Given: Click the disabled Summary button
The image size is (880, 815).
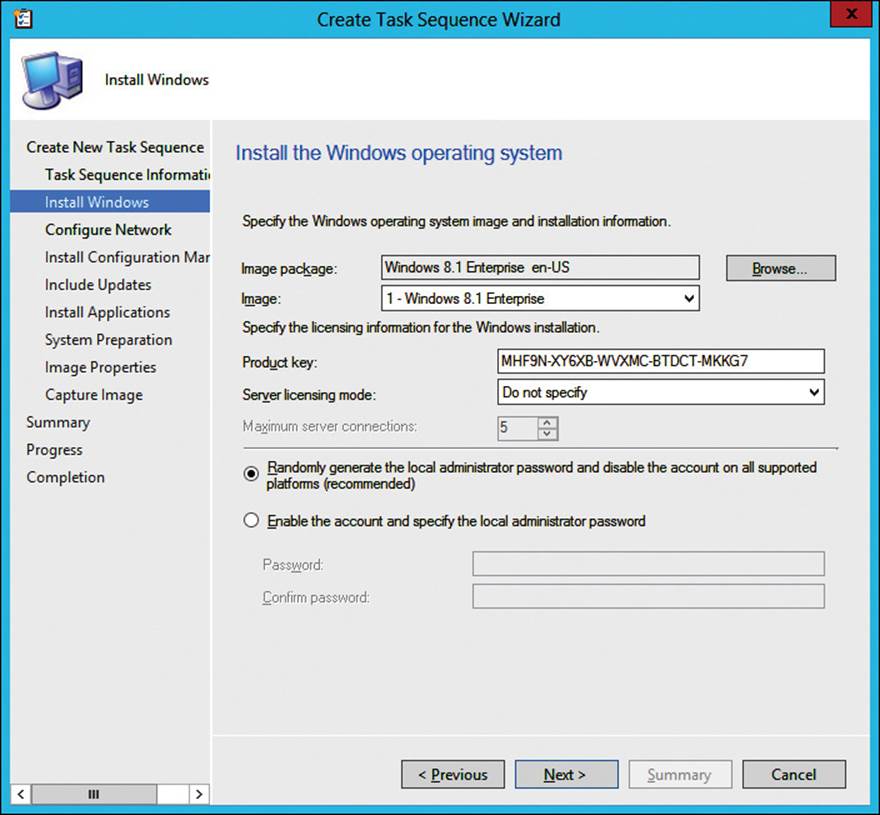Looking at the screenshot, I should pyautogui.click(x=680, y=775).
